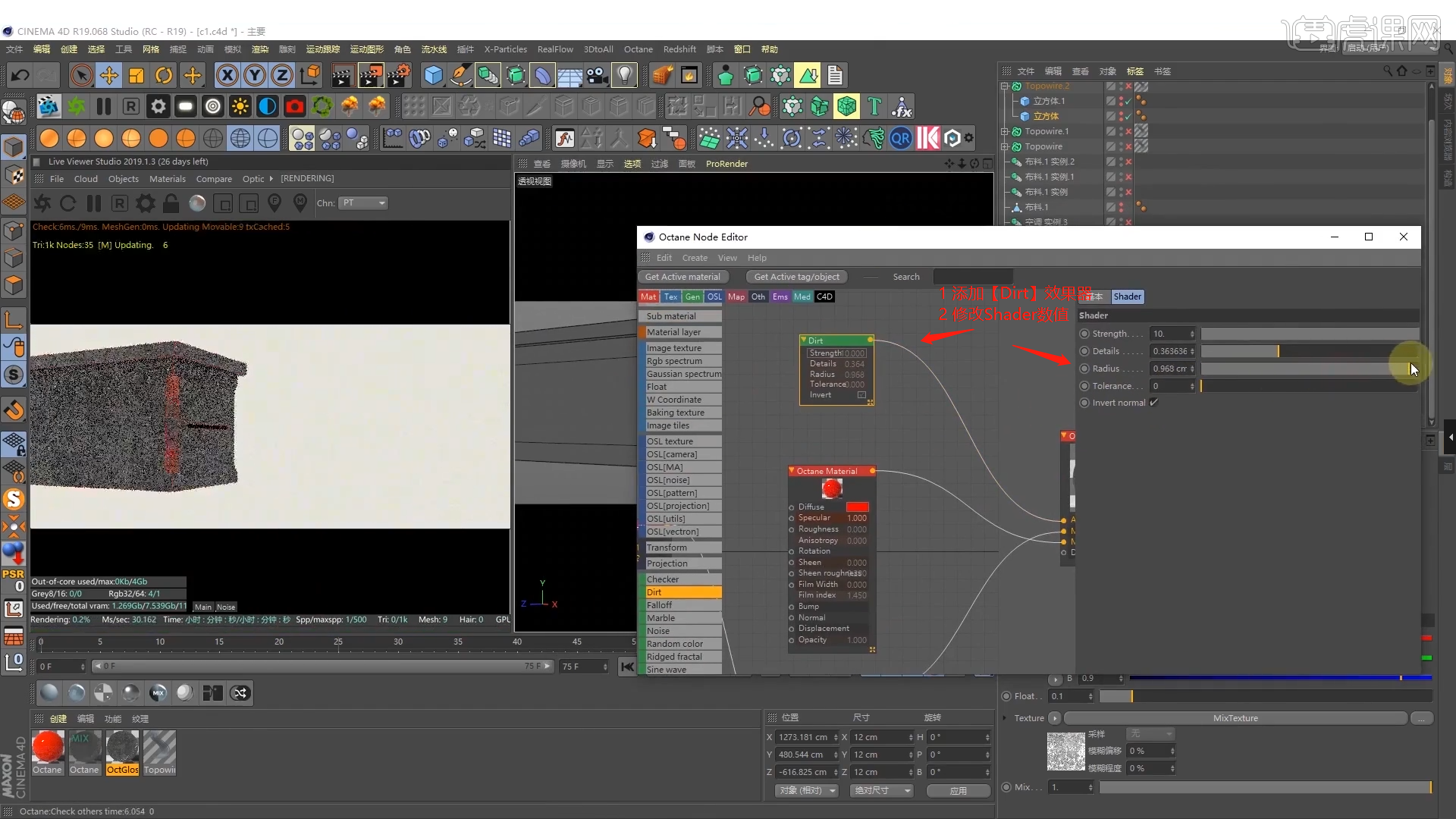Click the Live Viewer render region icon
The image size is (1456, 819).
223,203
